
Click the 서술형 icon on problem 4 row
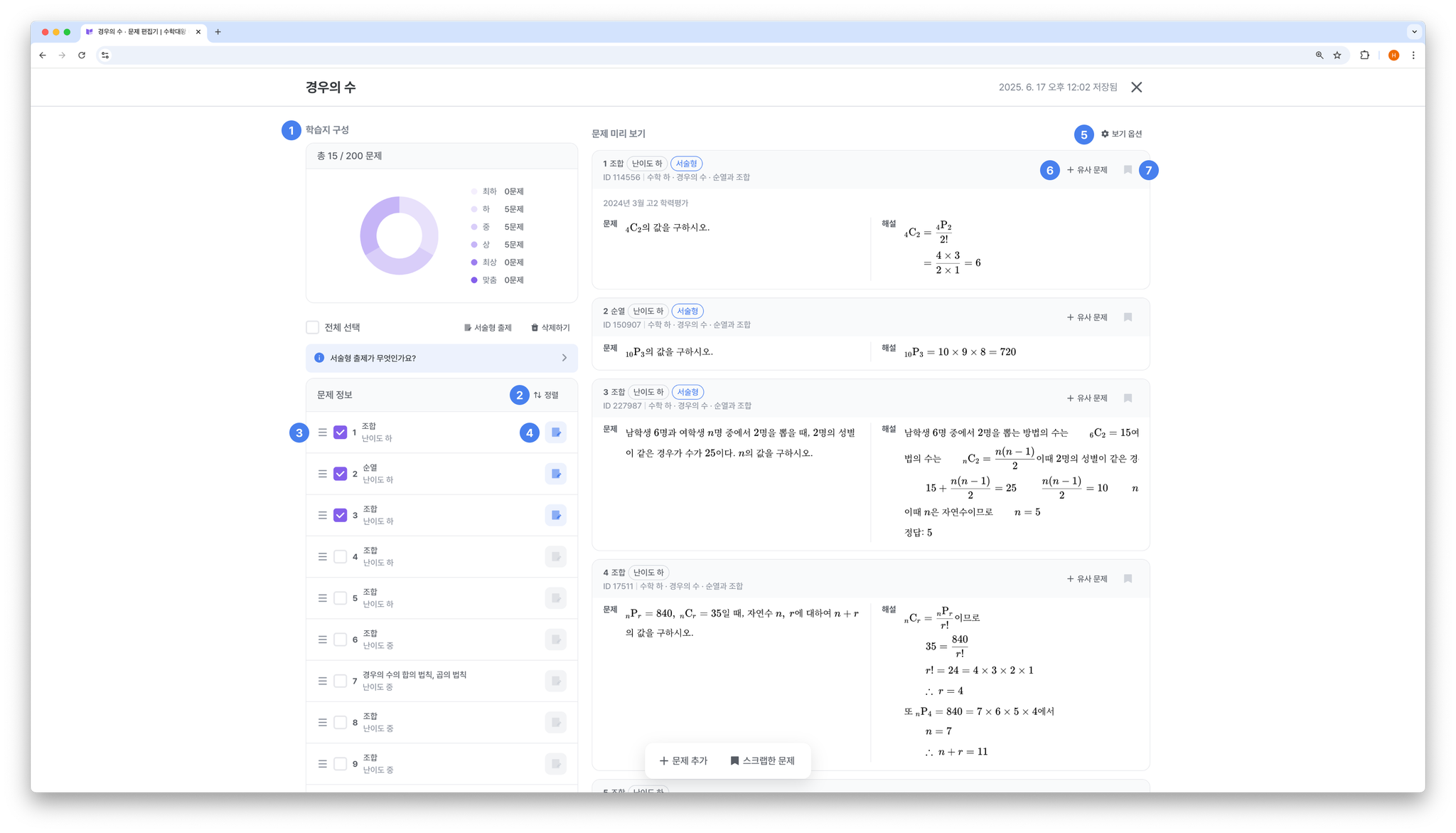point(556,556)
